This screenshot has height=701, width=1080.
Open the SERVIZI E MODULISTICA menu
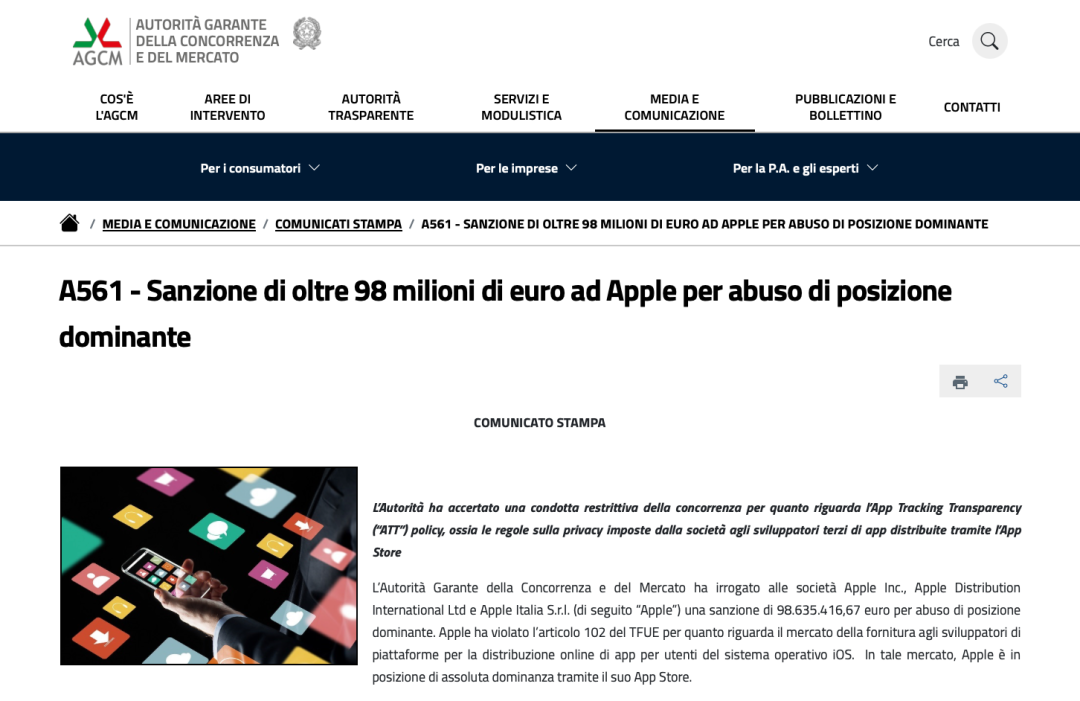click(x=521, y=107)
